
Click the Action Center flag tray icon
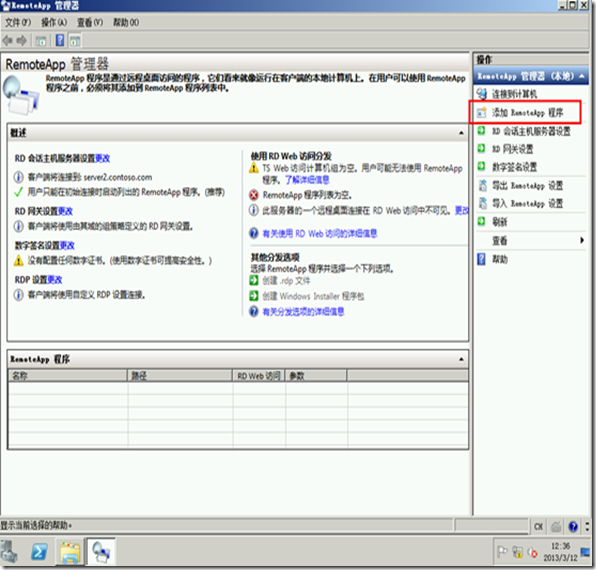point(502,552)
